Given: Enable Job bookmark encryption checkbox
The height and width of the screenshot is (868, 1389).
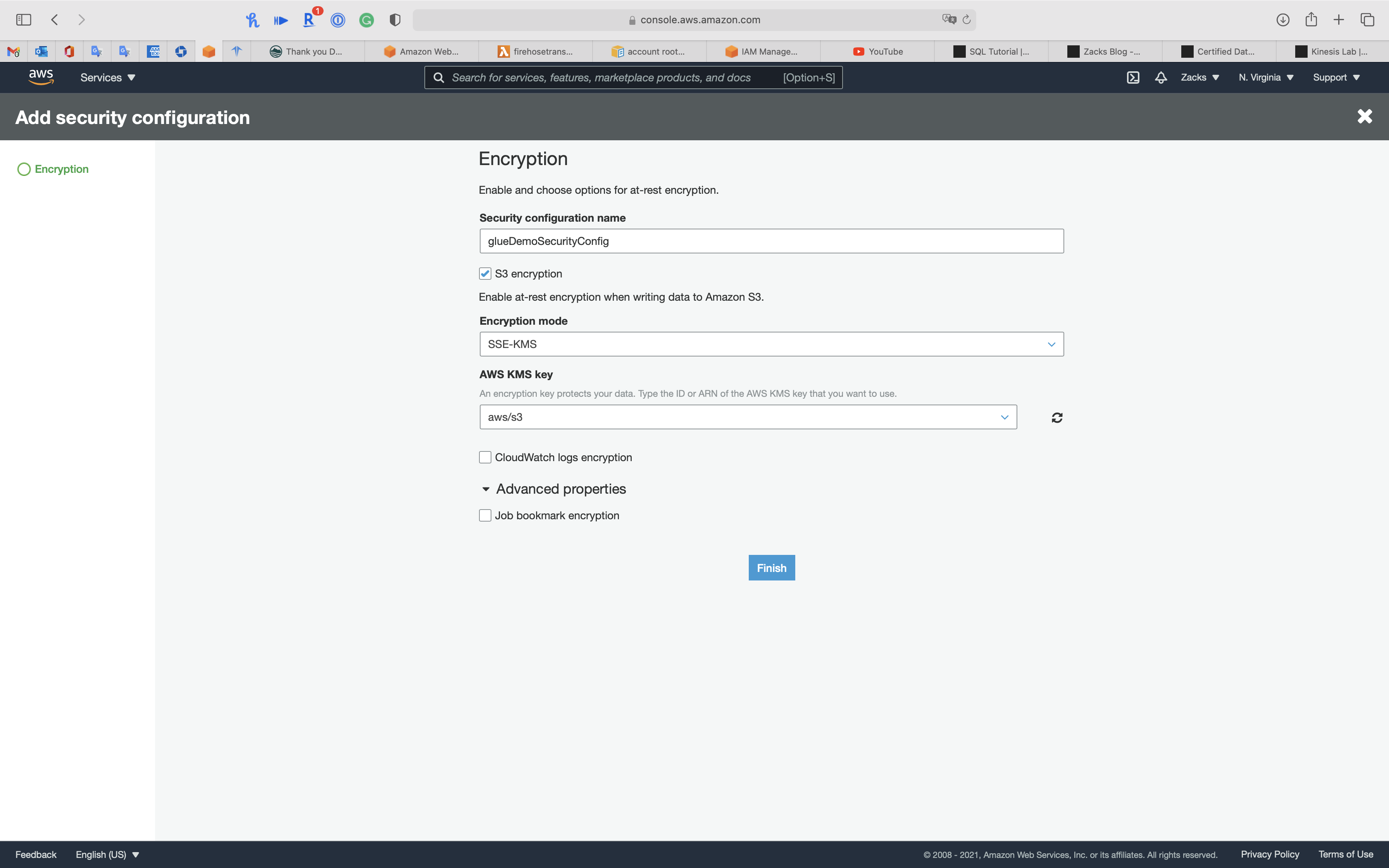Looking at the screenshot, I should coord(485,515).
